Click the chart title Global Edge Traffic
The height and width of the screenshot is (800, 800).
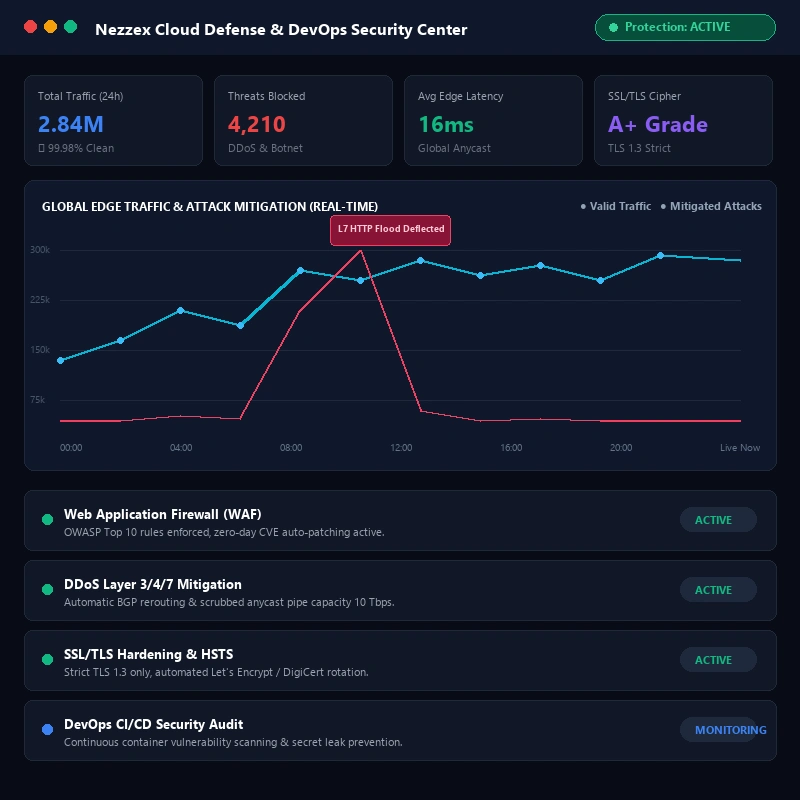[x=210, y=207]
